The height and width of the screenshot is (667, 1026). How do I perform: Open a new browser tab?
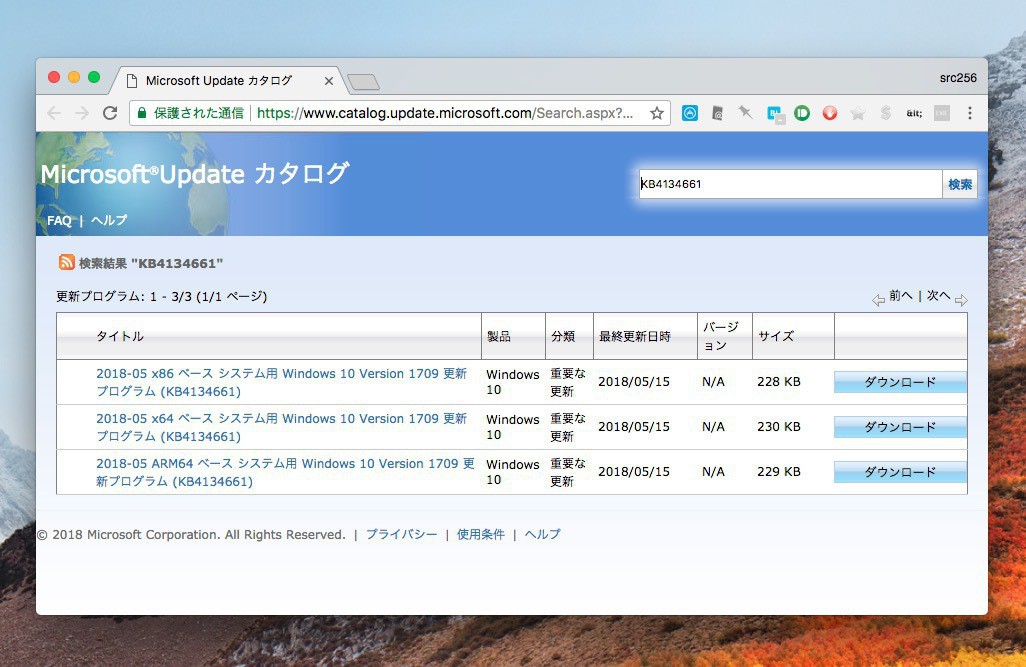[x=363, y=82]
